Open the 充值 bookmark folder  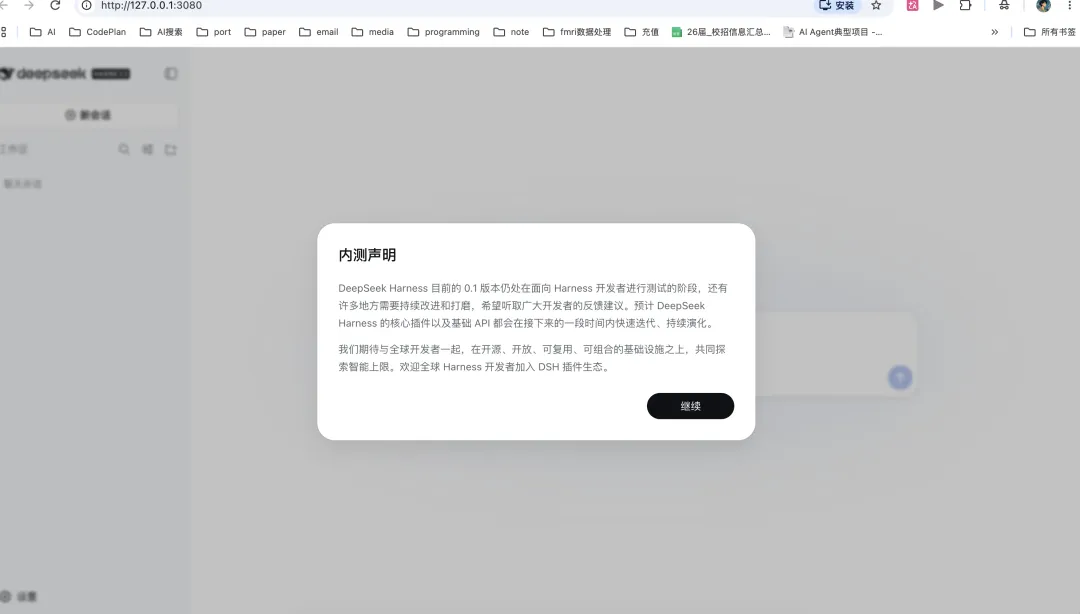641,32
